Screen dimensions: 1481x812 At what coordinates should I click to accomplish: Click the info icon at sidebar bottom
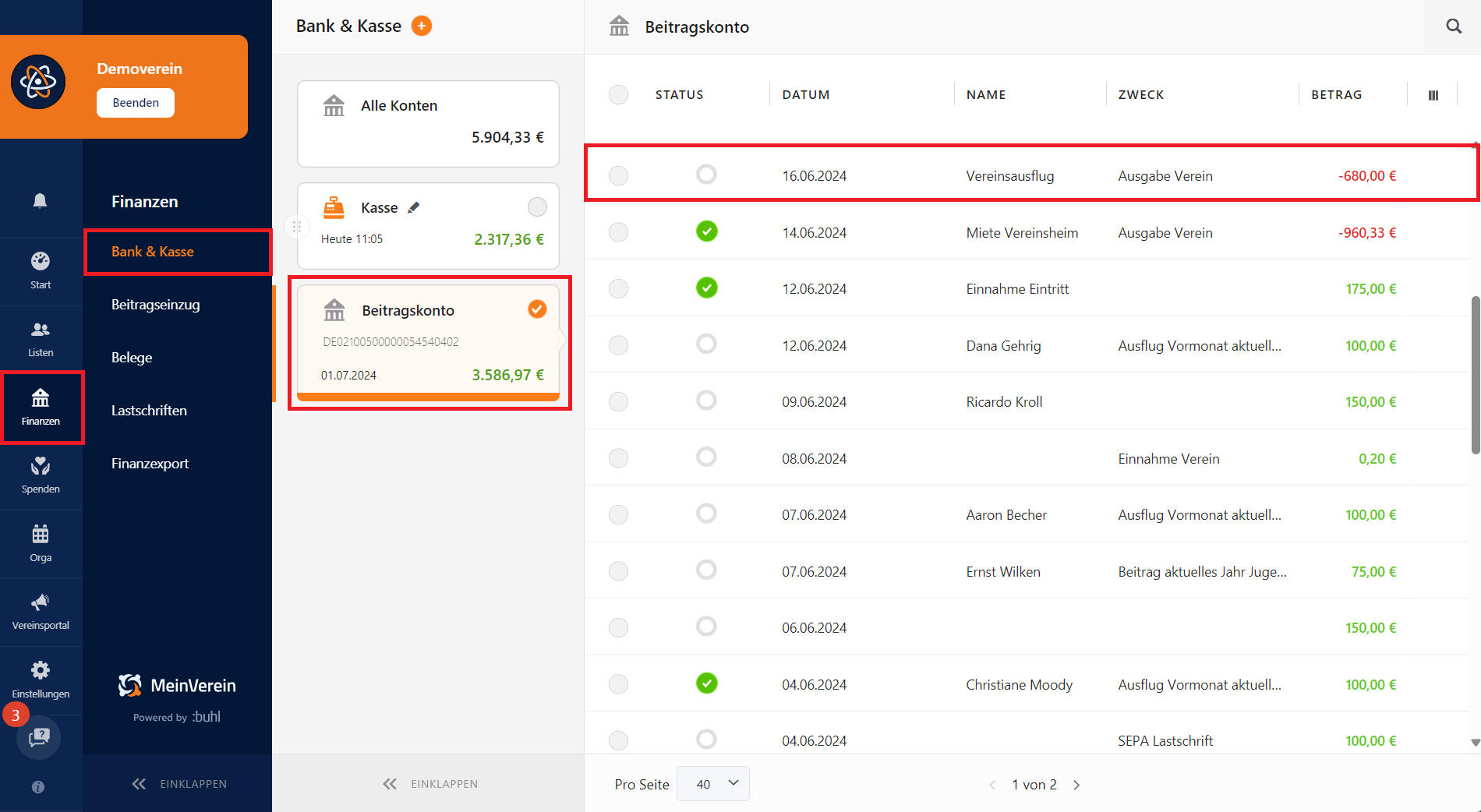coord(38,787)
